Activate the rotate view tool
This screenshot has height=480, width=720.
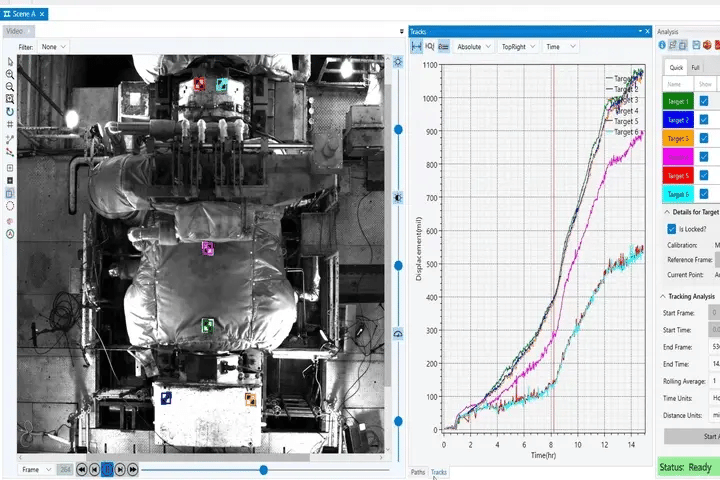coord(10,112)
